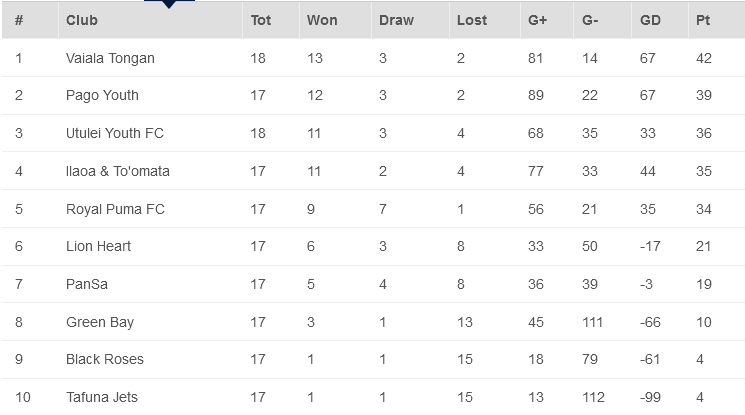Sort by the GD column header
745x415 pixels.
click(650, 20)
